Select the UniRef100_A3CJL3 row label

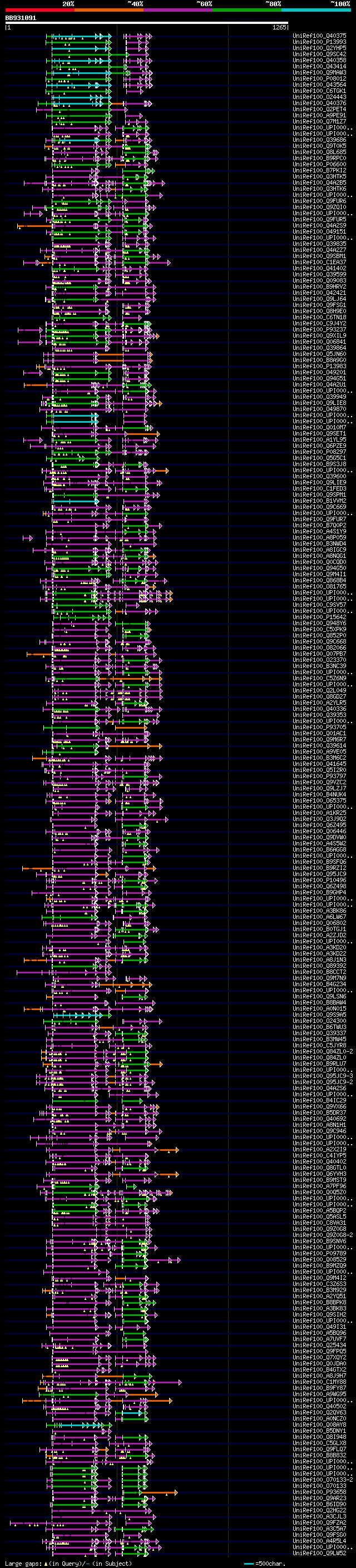319,1516
